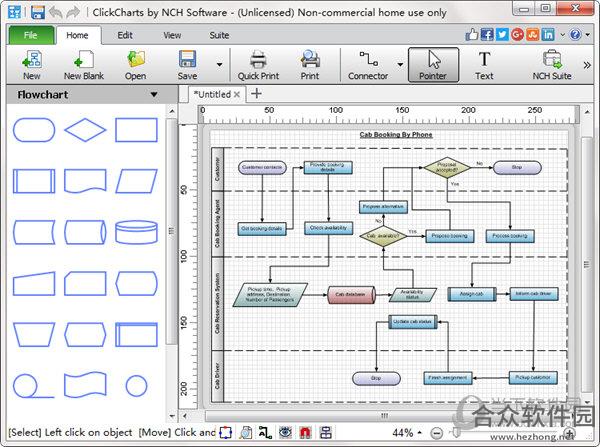Pick the document shape with wavy bottom

(85, 181)
